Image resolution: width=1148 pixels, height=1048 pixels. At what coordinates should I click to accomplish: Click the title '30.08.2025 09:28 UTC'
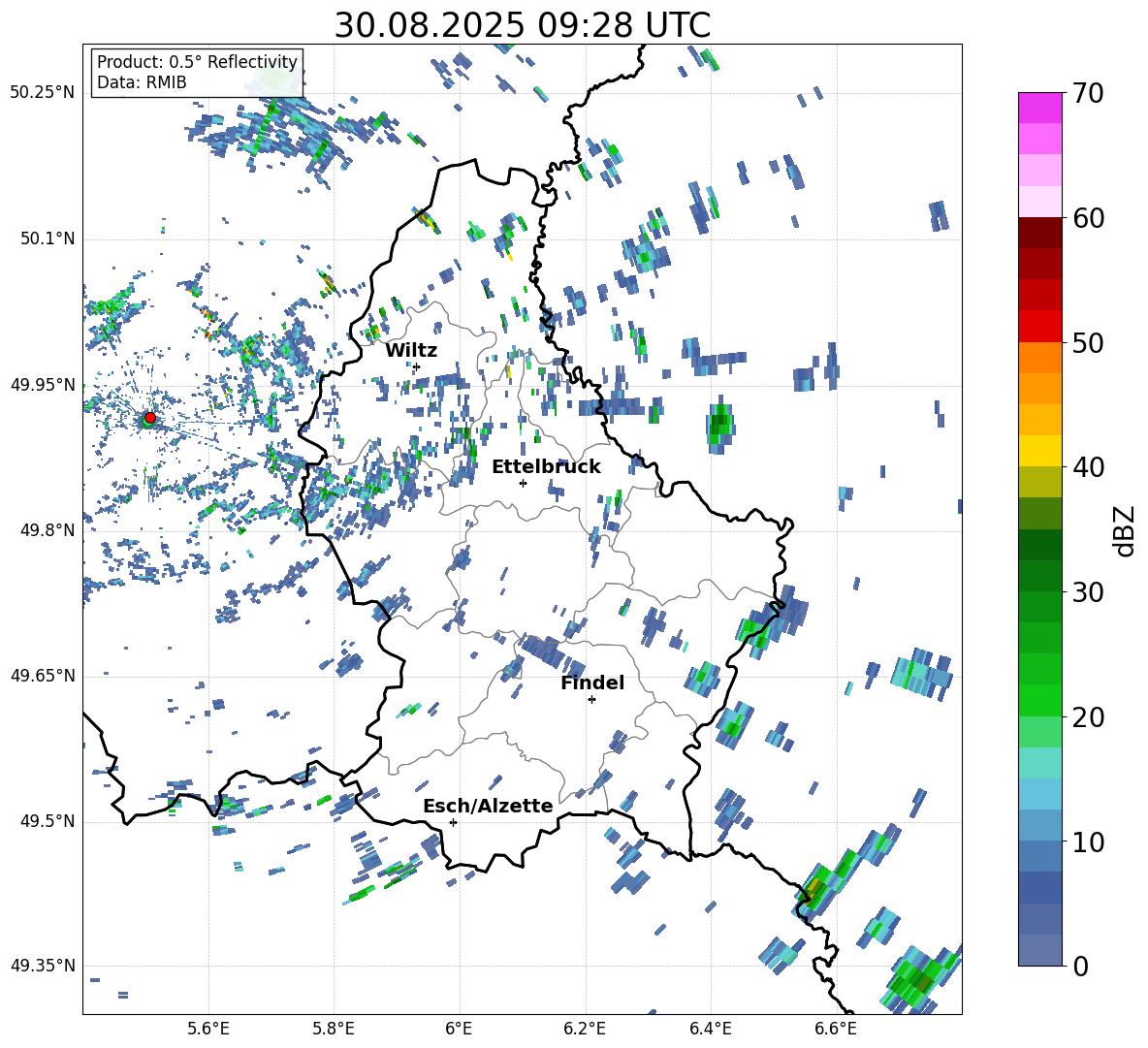pyautogui.click(x=522, y=25)
